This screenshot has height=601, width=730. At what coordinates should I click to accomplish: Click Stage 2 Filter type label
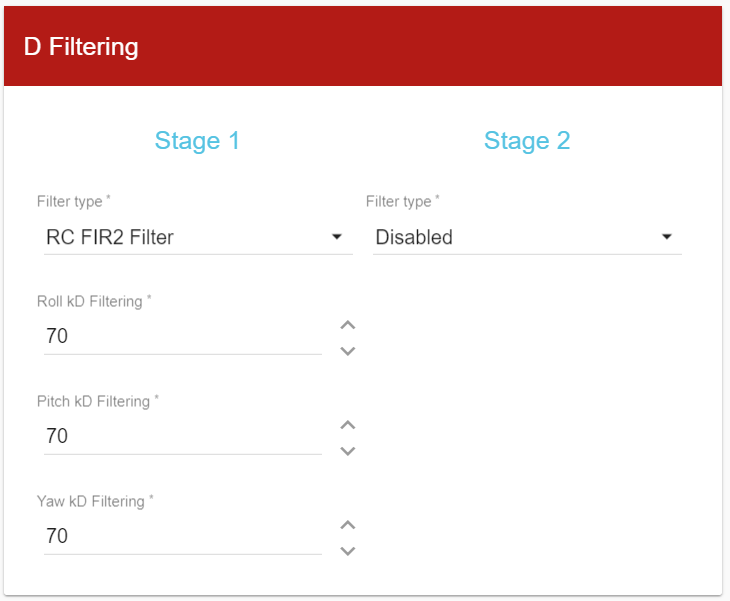tap(400, 201)
